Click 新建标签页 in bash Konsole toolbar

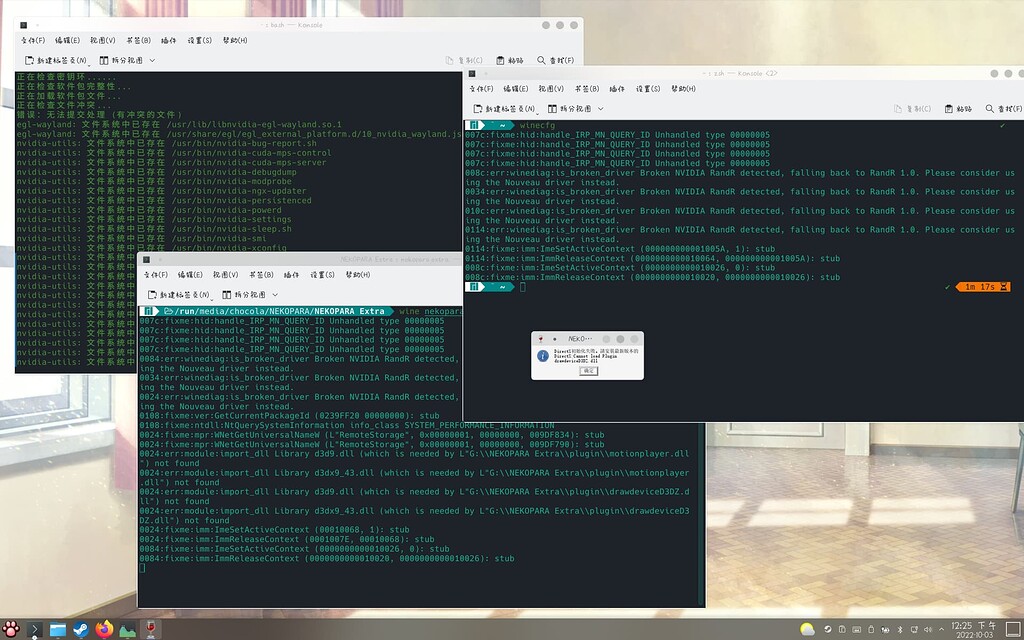(x=56, y=60)
